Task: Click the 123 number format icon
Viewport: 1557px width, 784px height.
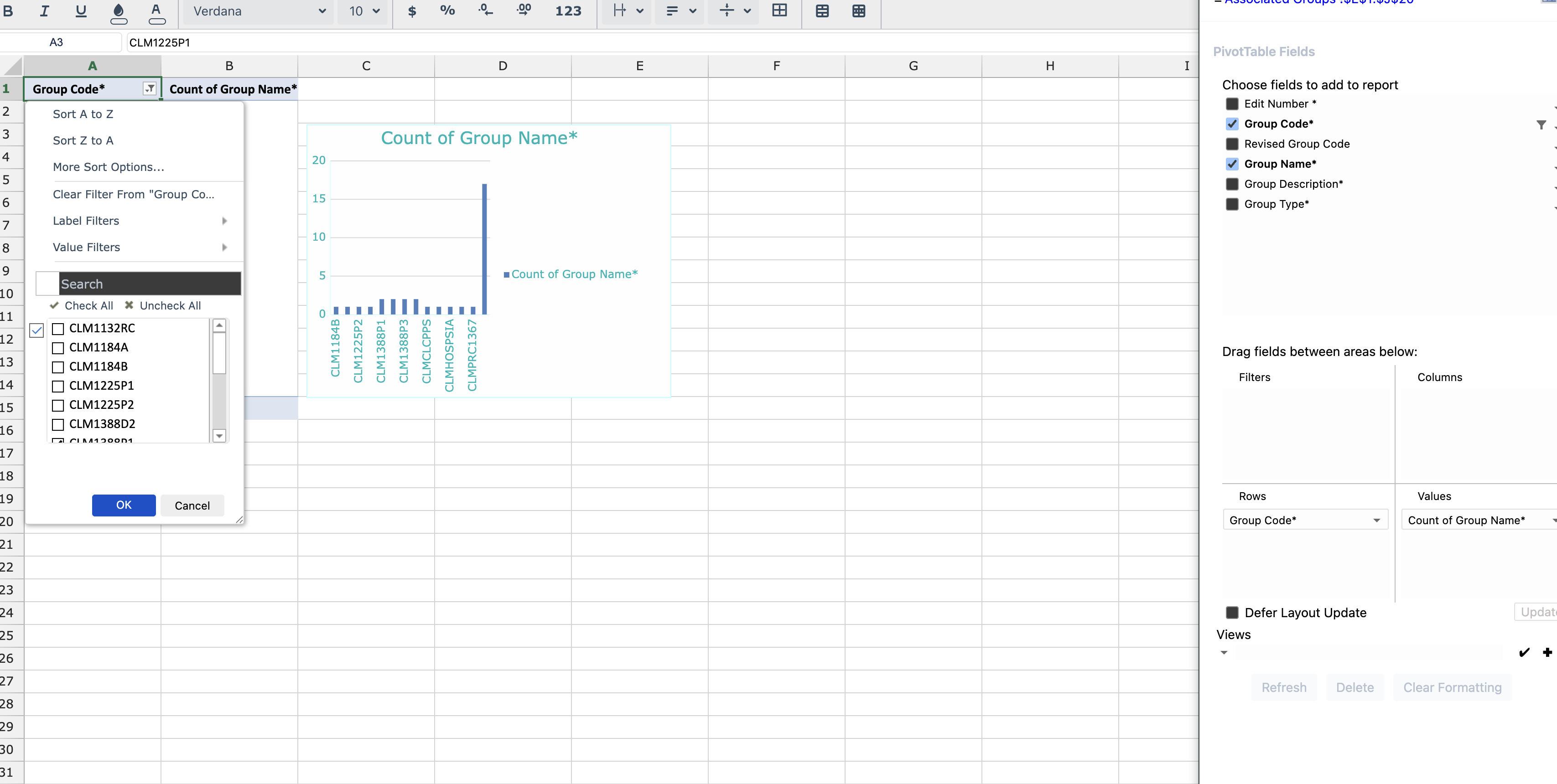Action: click(x=567, y=11)
